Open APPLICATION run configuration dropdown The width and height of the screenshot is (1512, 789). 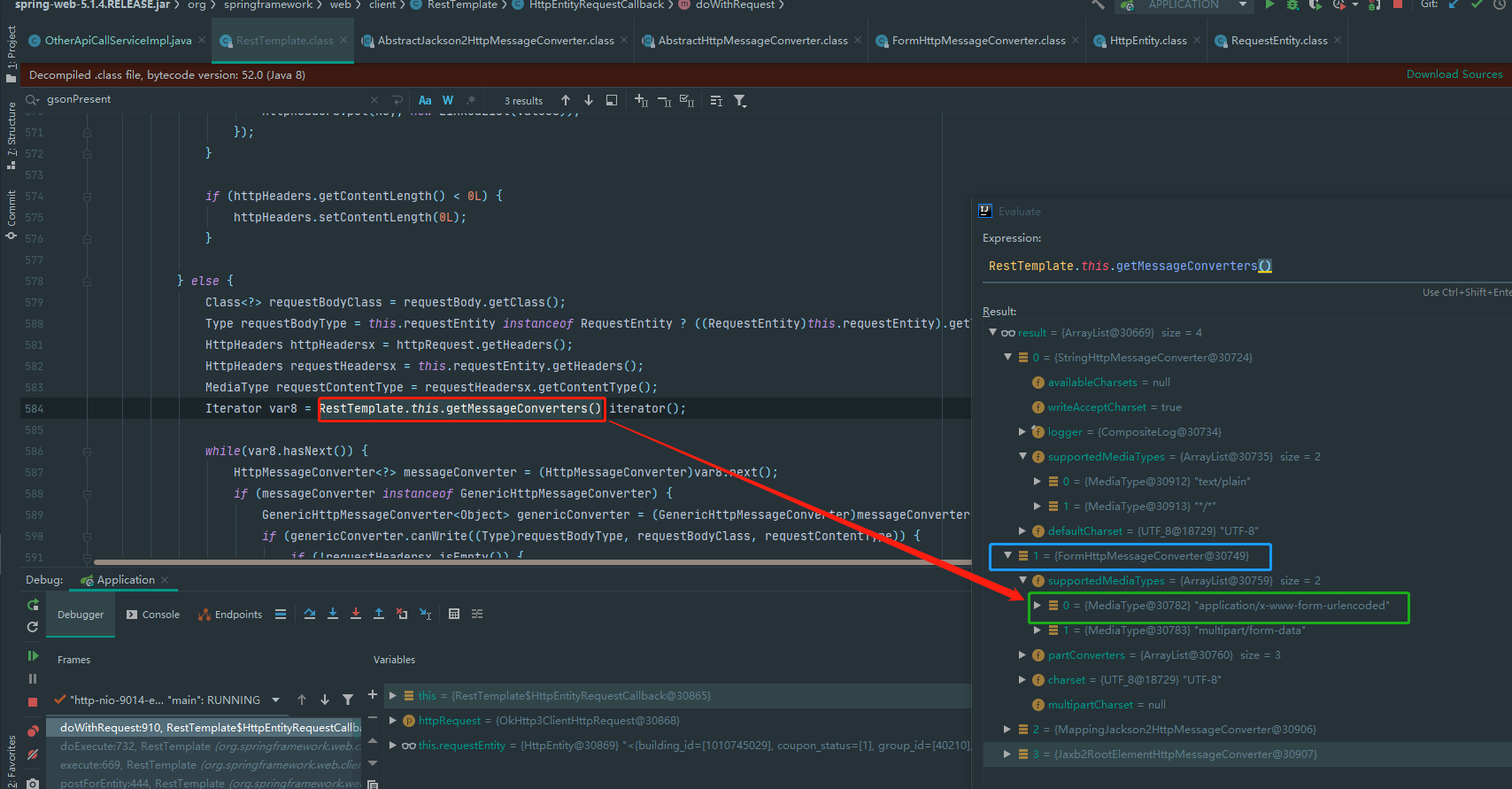coord(1184,4)
